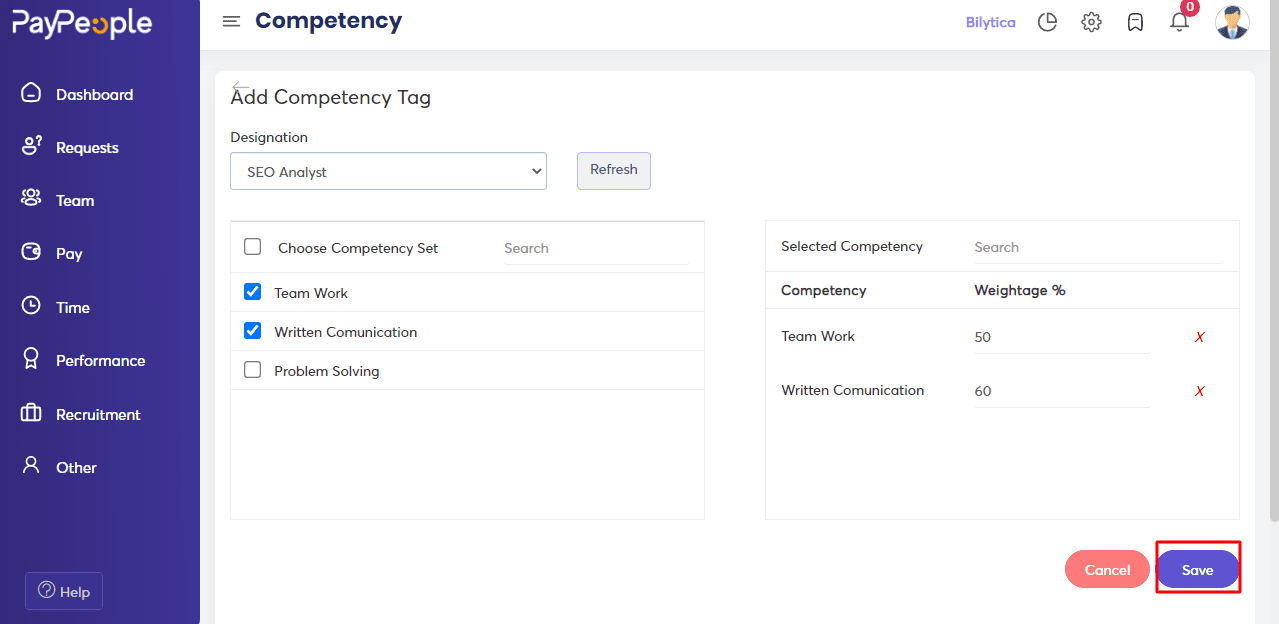Open the Designation dropdown showing SEO Analyst
The height and width of the screenshot is (624, 1279).
388,171
